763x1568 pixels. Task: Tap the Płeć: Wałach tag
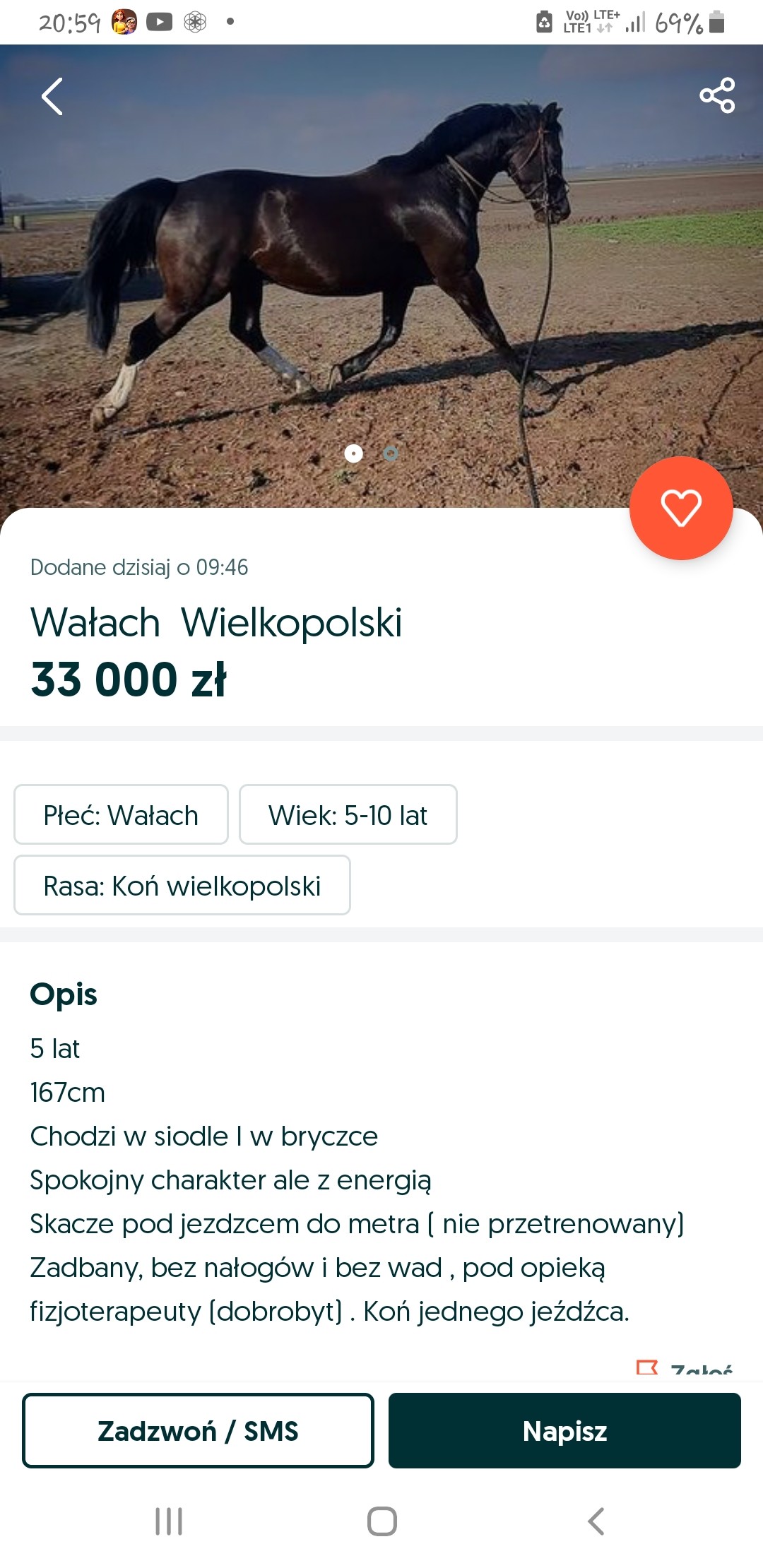tap(121, 815)
